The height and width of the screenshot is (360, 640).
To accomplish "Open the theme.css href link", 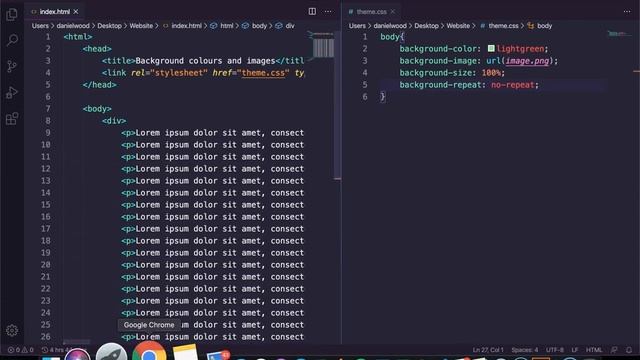I will click(263, 73).
